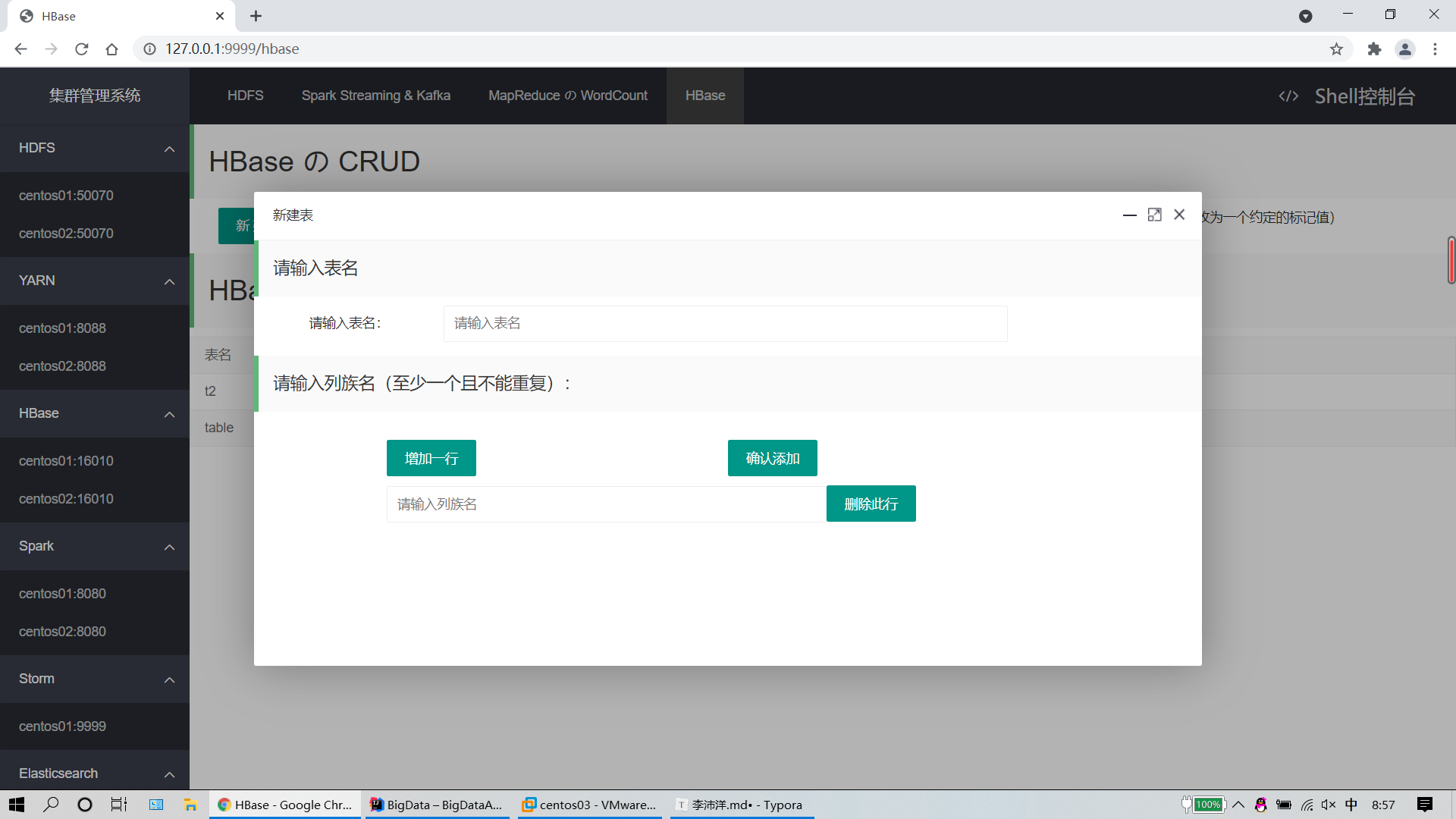This screenshot has width=1456, height=819.
Task: Collapse the HDFS sidebar section
Action: [169, 149]
